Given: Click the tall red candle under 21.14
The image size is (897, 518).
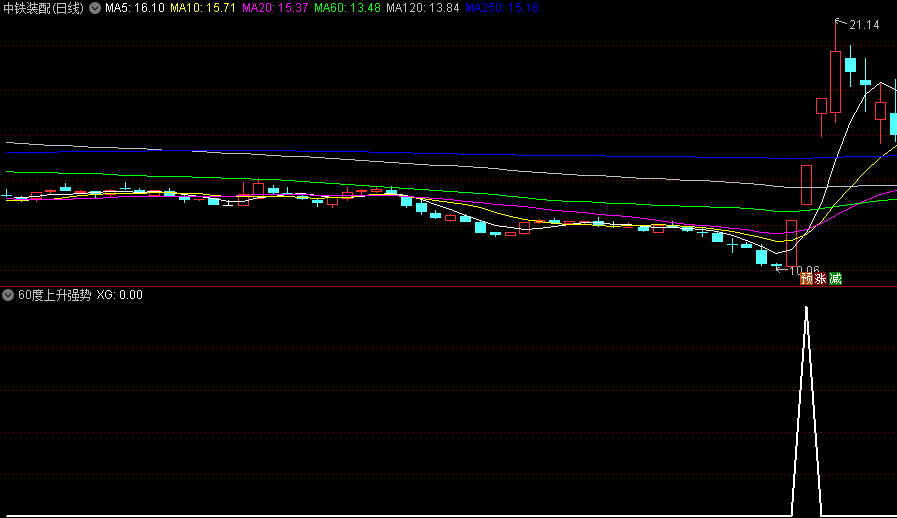Looking at the screenshot, I should pyautogui.click(x=835, y=81).
